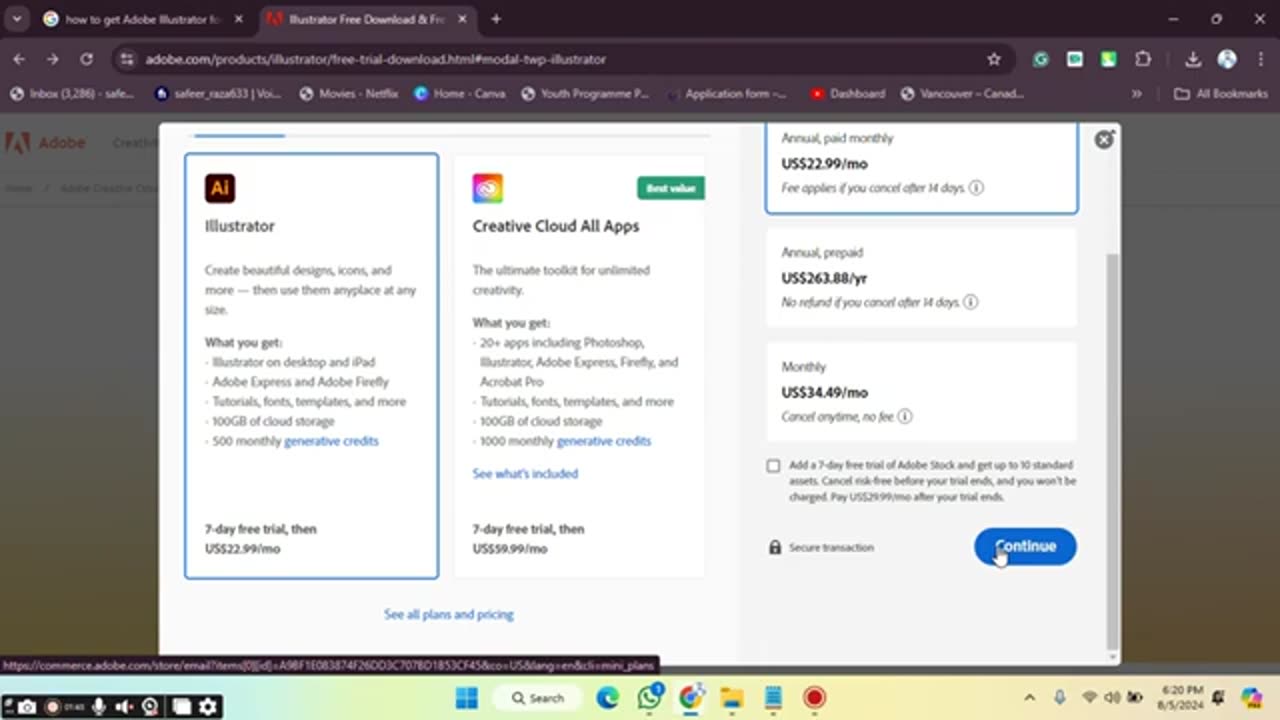Reload the Adobe page
This screenshot has height=720, width=1280.
(x=86, y=59)
